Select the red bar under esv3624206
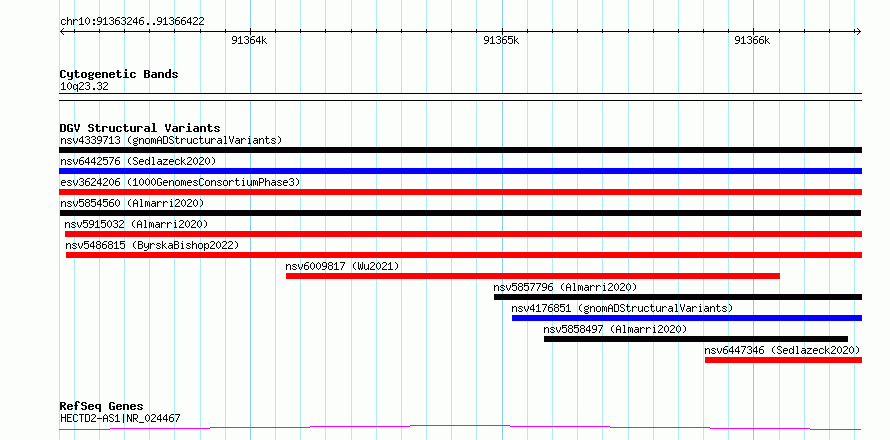 460,192
